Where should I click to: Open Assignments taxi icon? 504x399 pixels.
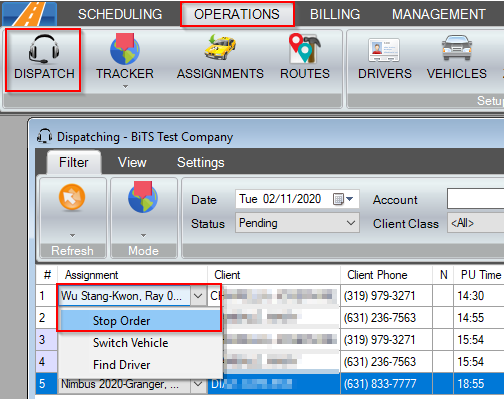click(220, 48)
